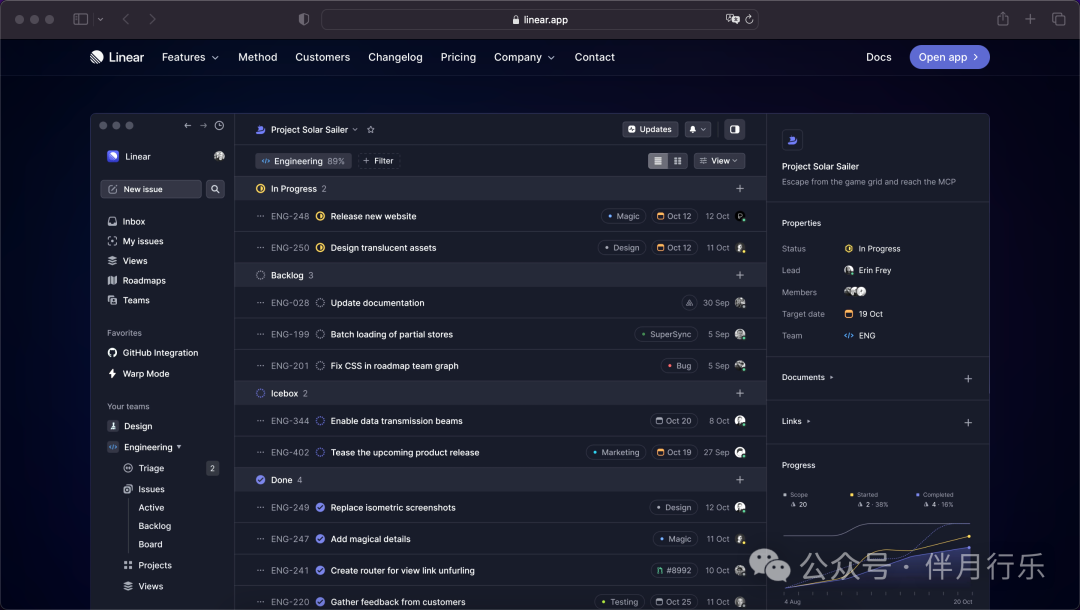Switch to list layout view
Viewport: 1080px width, 610px height.
tap(658, 160)
